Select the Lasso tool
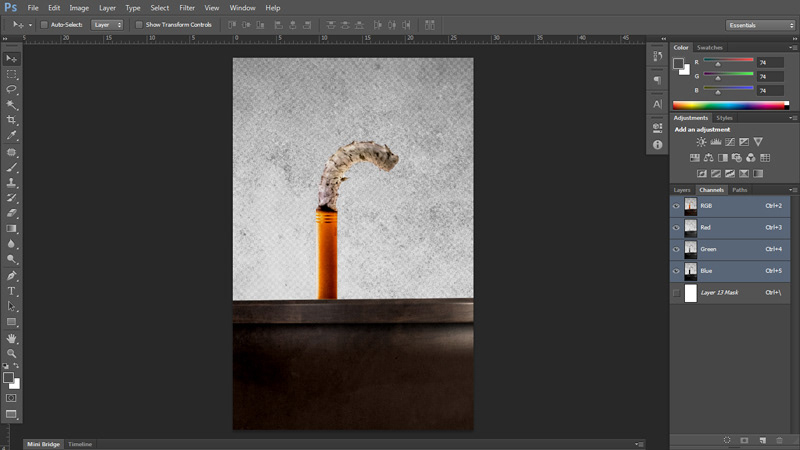The width and height of the screenshot is (800, 450). point(12,89)
